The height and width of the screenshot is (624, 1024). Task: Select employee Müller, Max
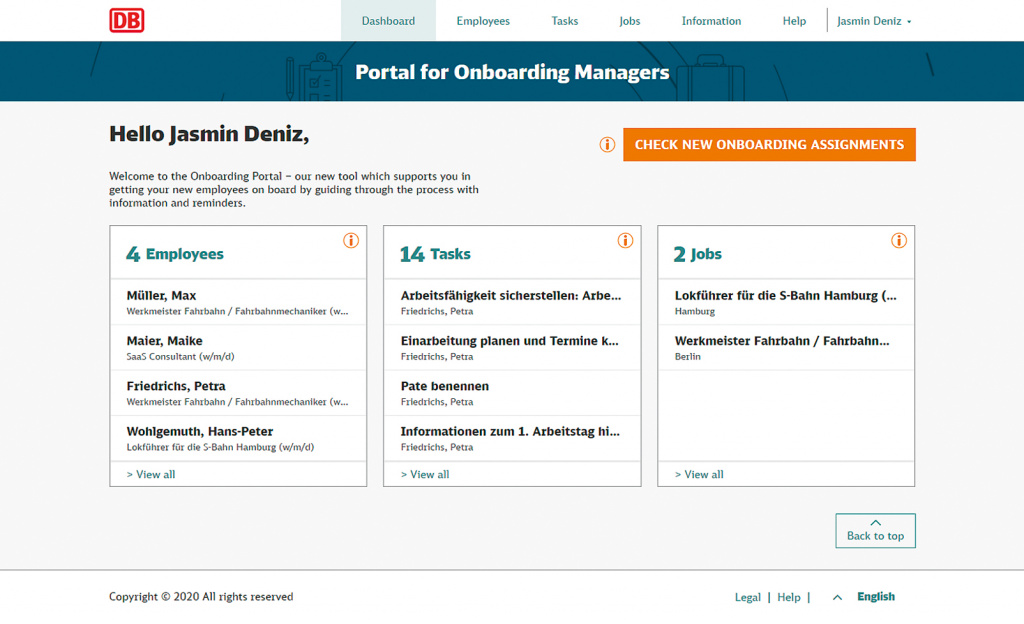pyautogui.click(x=238, y=302)
